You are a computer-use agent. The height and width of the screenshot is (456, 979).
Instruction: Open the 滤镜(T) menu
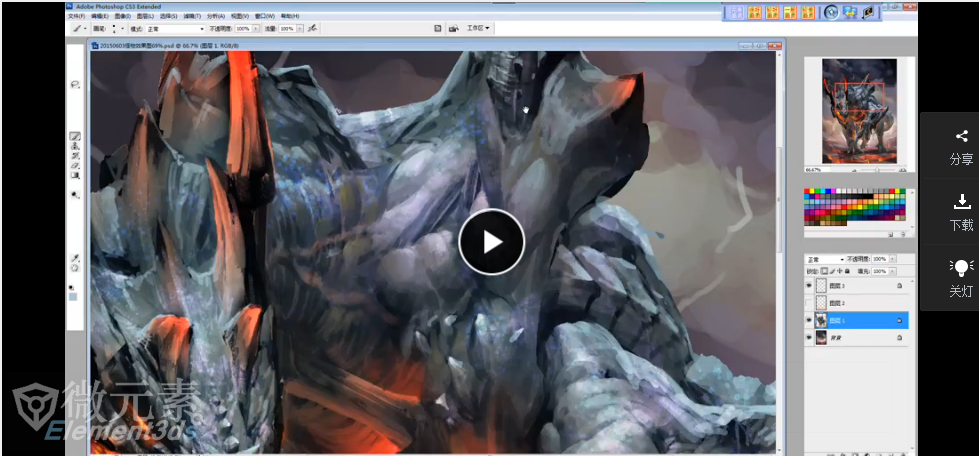(x=192, y=16)
